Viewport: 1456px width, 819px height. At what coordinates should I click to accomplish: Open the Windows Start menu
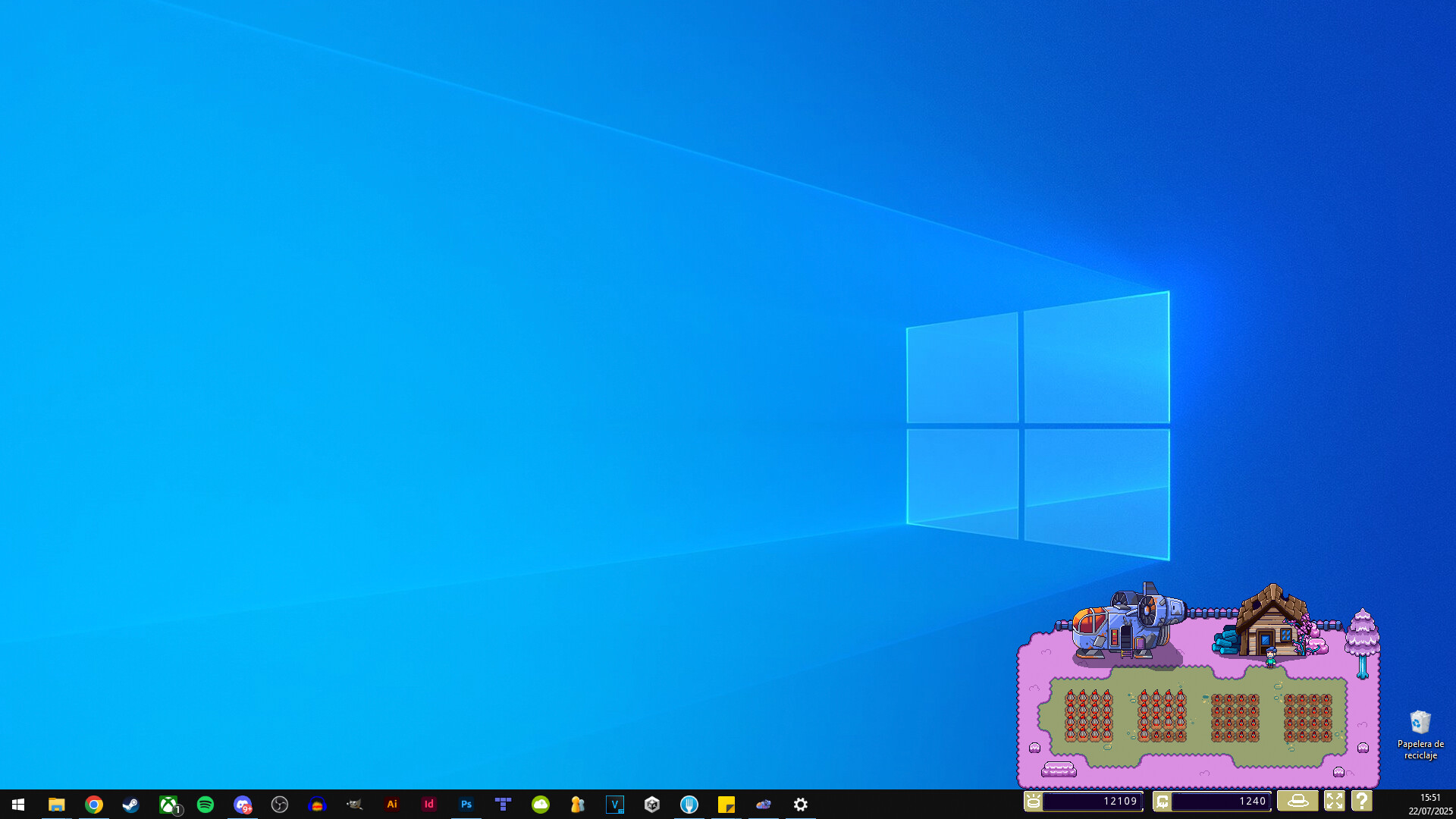tap(17, 805)
